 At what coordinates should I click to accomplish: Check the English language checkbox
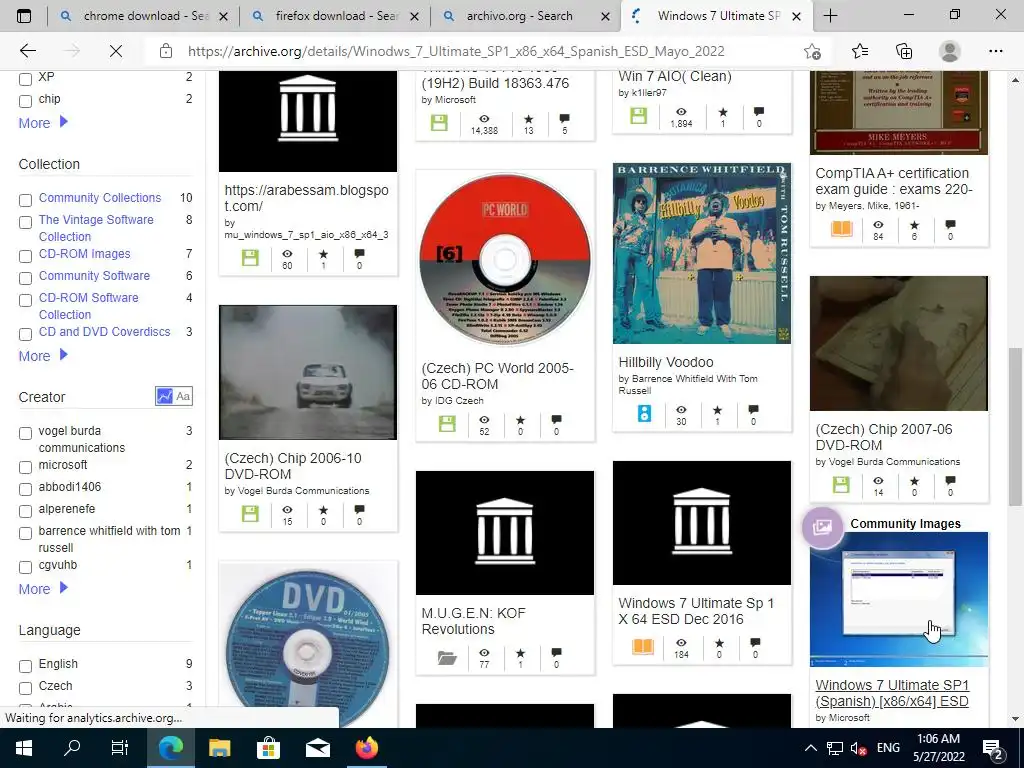tap(25, 666)
